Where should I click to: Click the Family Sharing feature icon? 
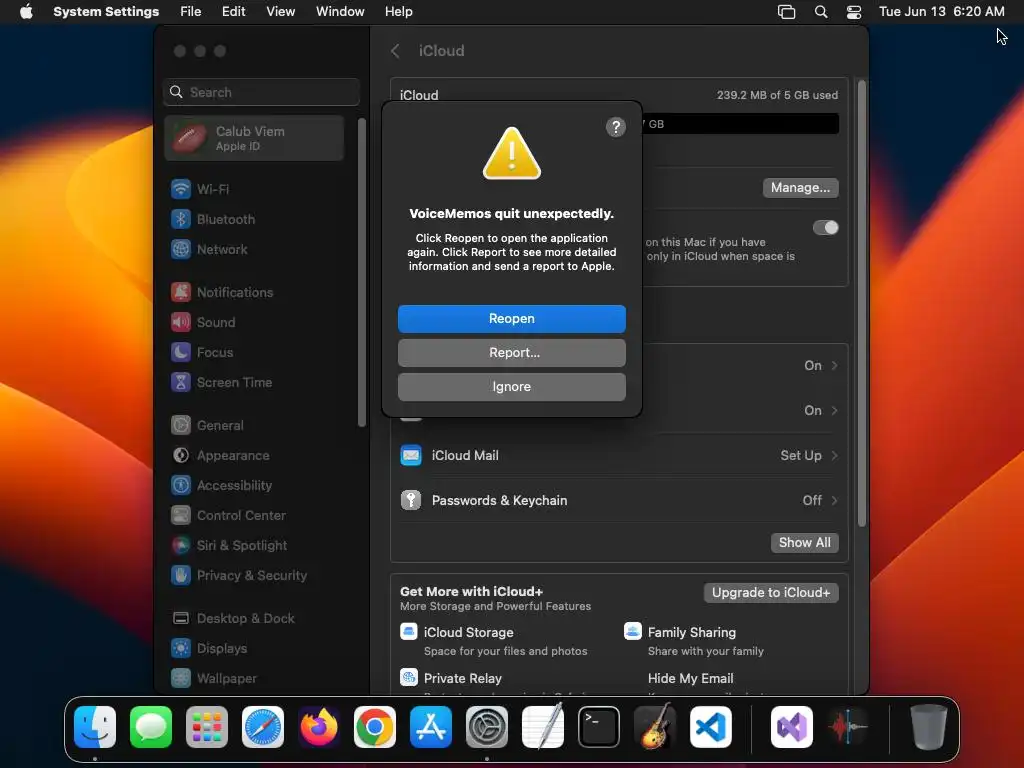(633, 632)
